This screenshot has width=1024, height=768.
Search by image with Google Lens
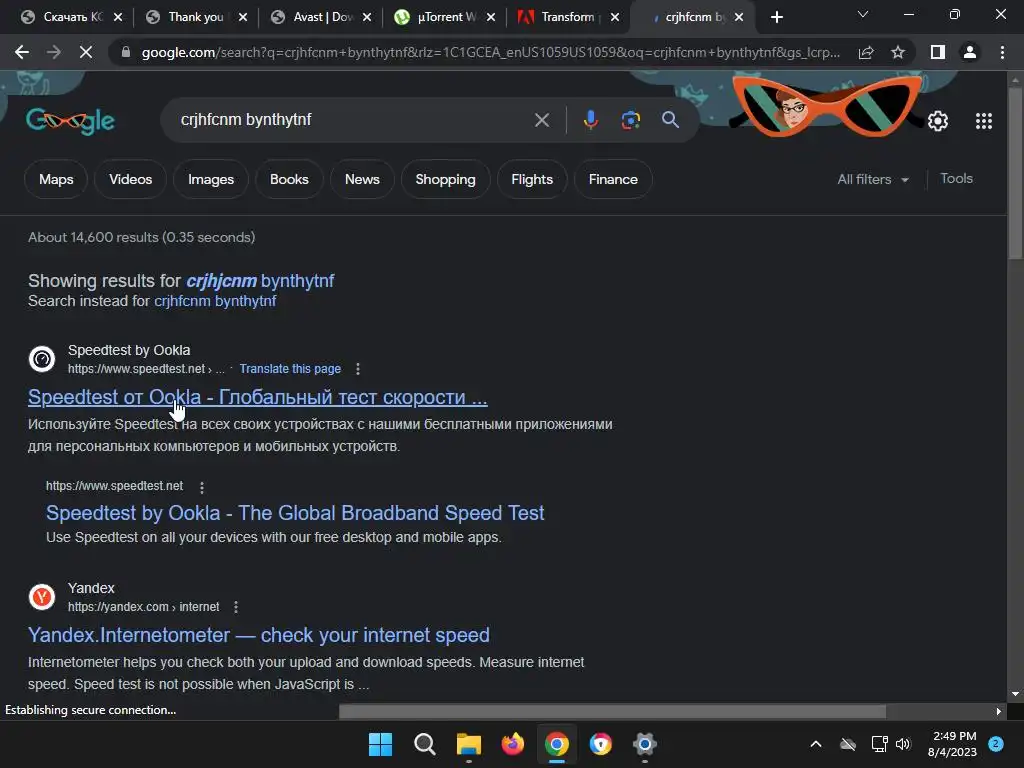(630, 120)
